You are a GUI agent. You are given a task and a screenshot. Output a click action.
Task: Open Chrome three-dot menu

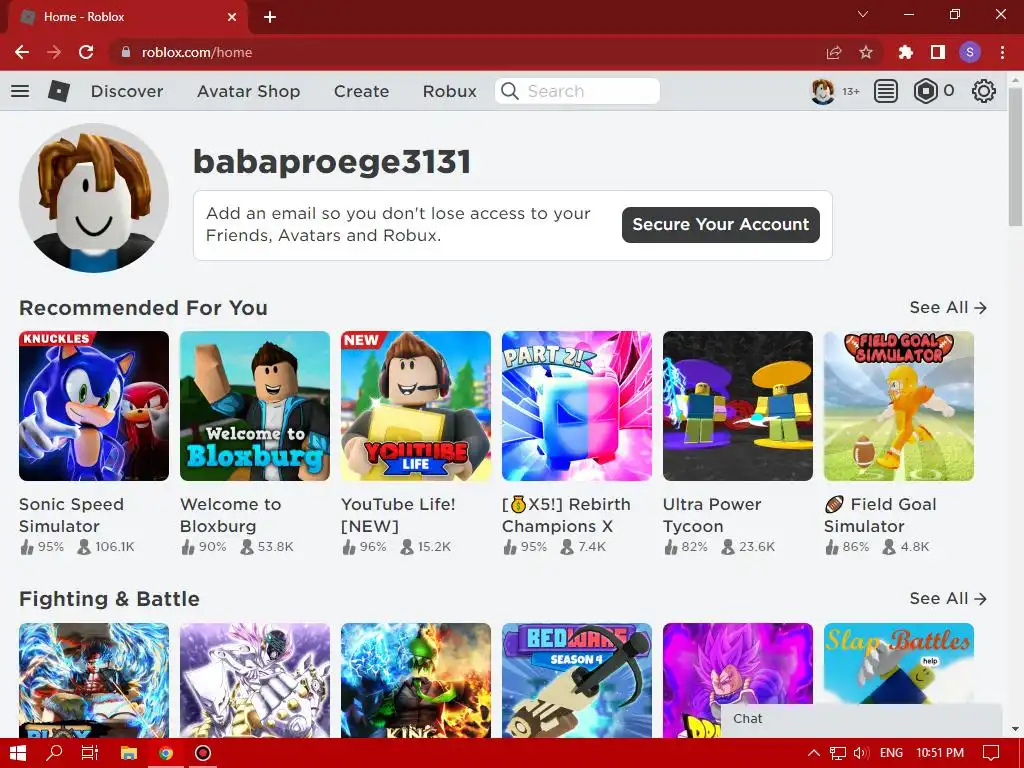tap(1002, 52)
